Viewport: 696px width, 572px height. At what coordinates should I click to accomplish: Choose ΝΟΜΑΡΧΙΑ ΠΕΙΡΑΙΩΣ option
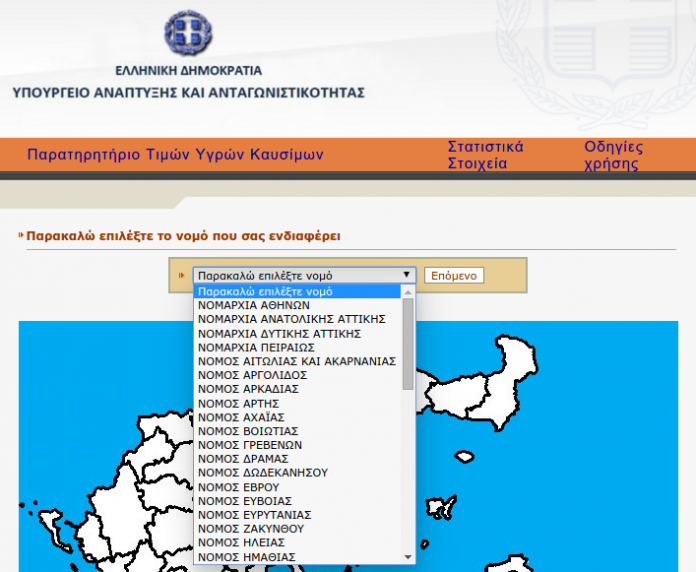tap(297, 347)
